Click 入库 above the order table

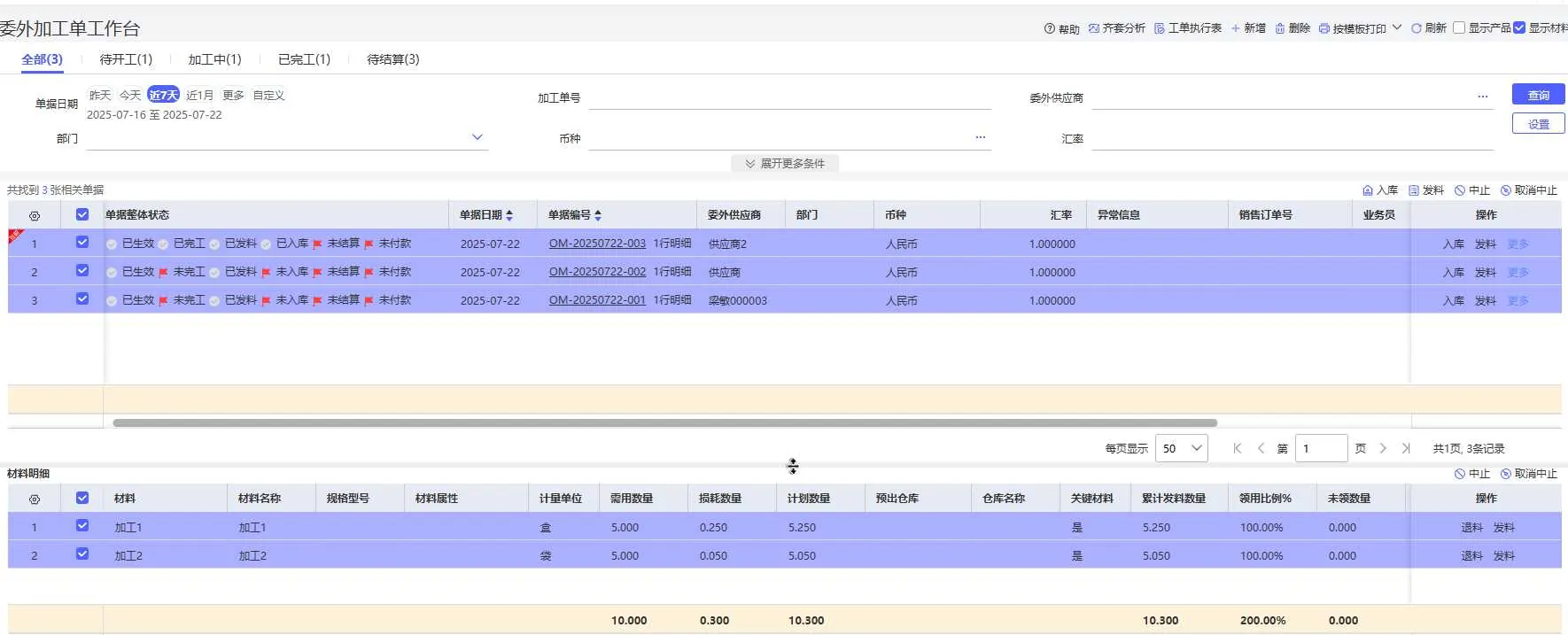1380,190
